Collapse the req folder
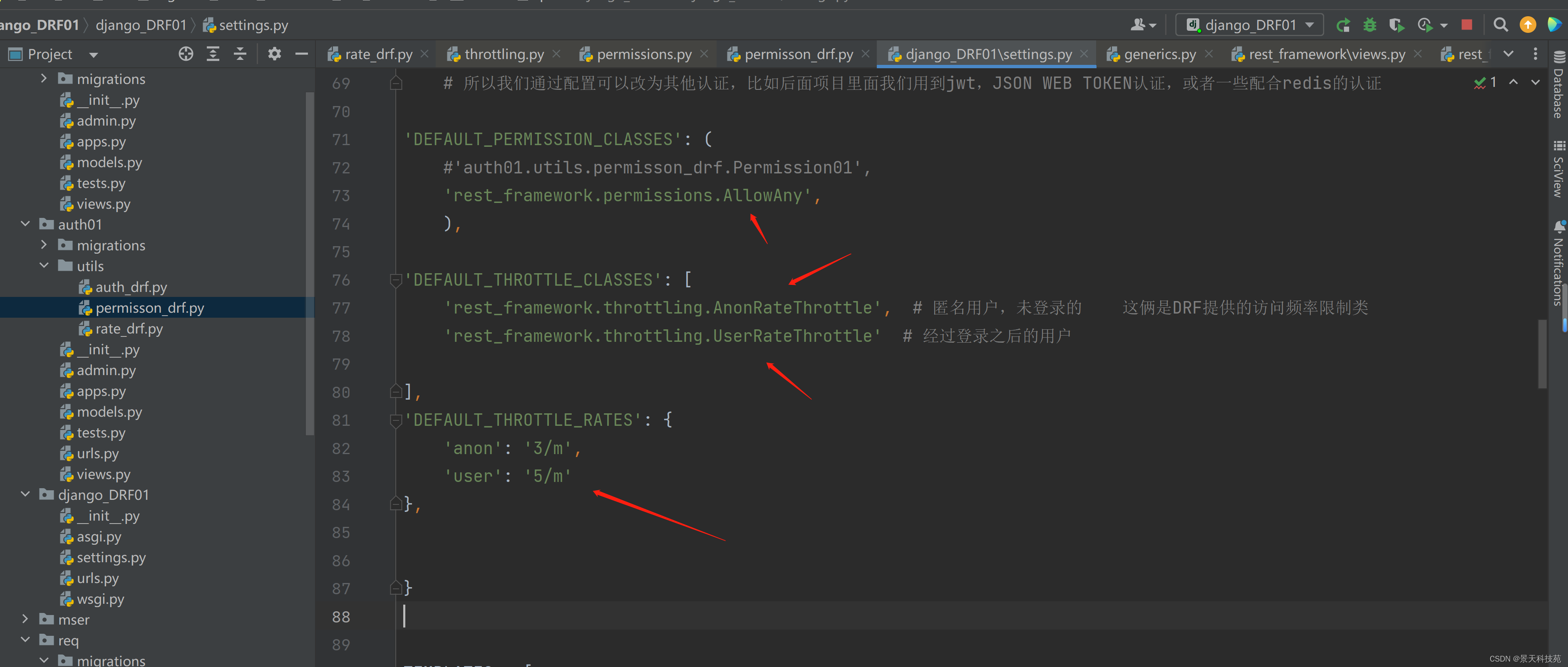 [25, 640]
